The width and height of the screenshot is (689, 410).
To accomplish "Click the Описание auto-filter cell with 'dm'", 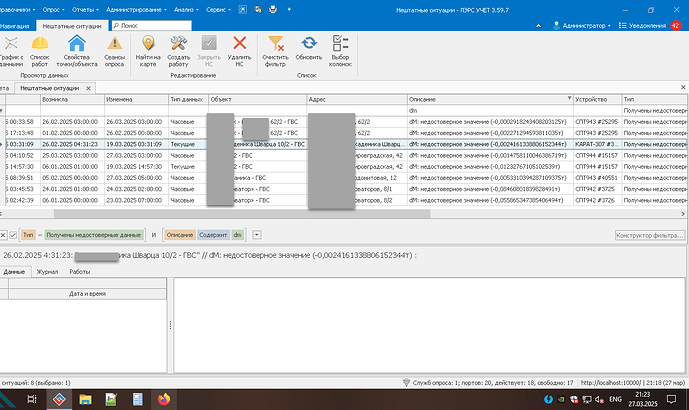I will tap(490, 110).
